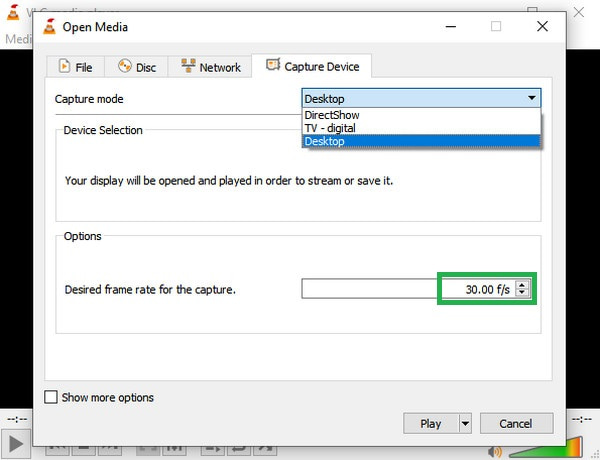Cancel the Open Media dialog
Image resolution: width=600 pixels, height=460 pixels.
coord(516,423)
